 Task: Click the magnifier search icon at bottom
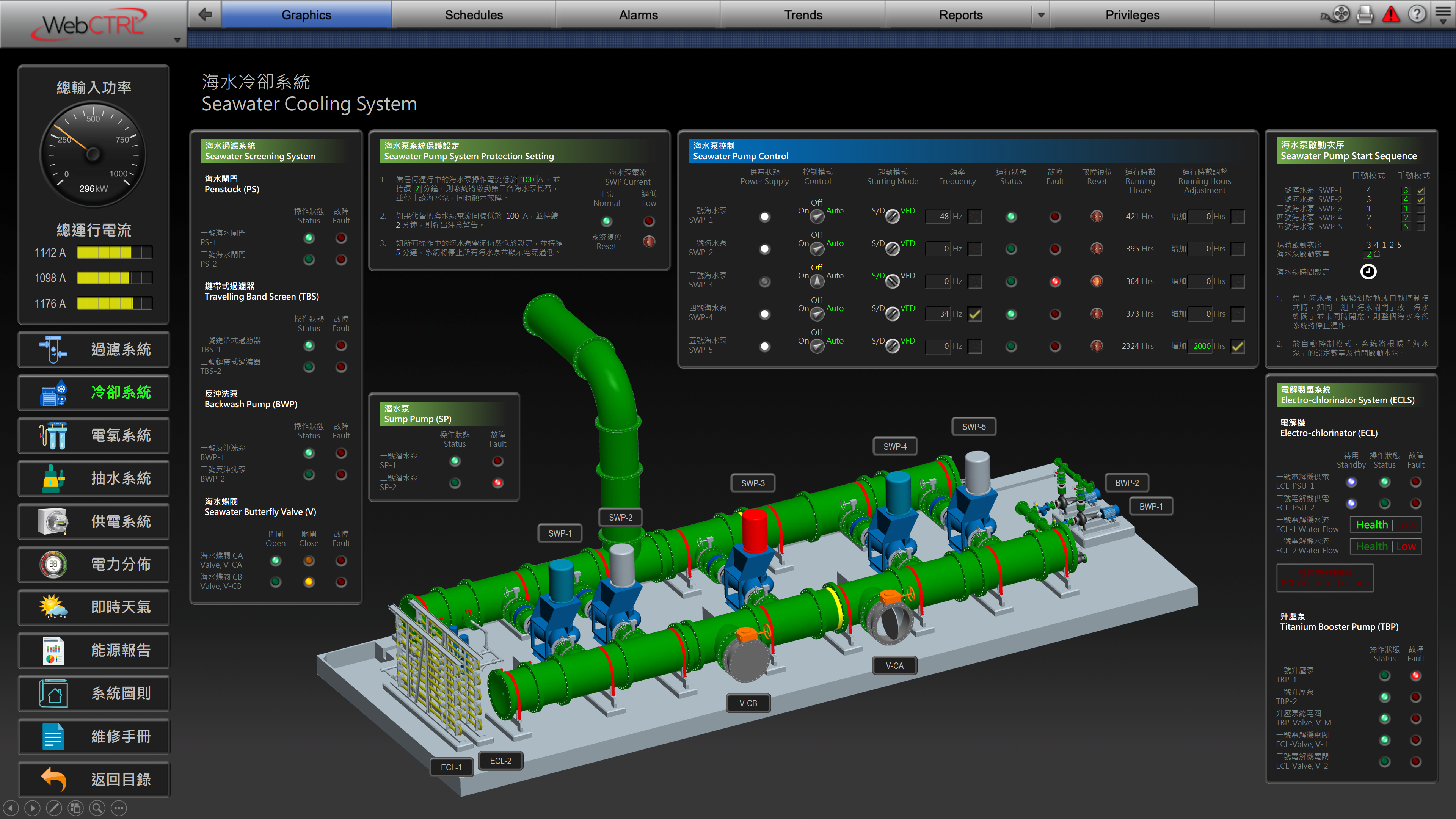[97, 808]
